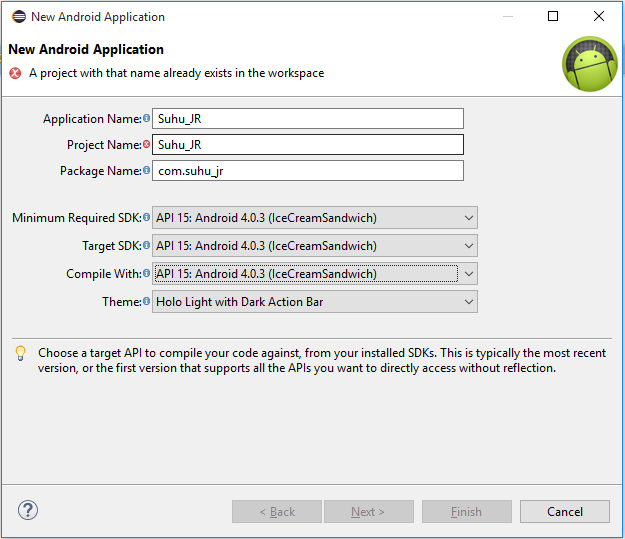The height and width of the screenshot is (539, 625).
Task: Click info icon beside Target SDK label
Action: tap(146, 245)
